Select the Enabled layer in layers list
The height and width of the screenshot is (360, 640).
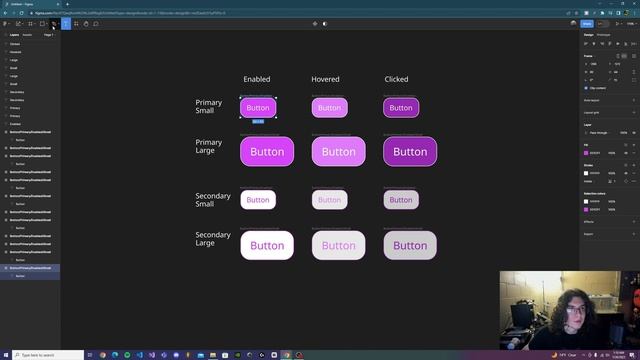tap(15, 124)
